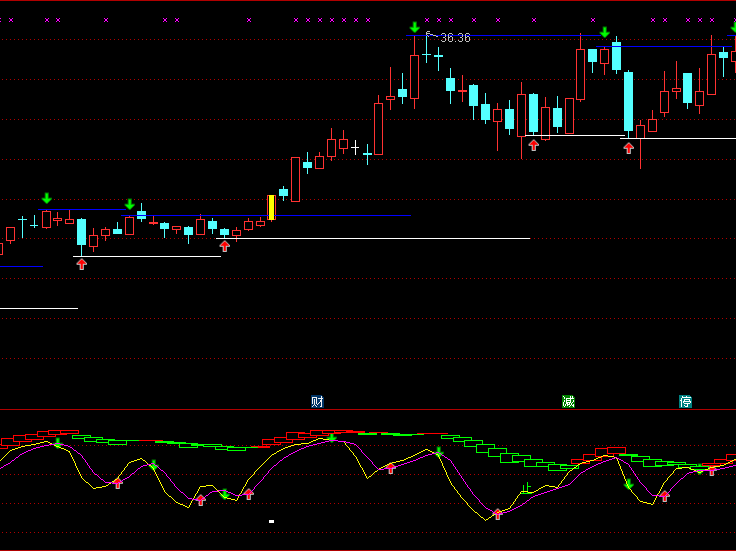Open the 停 trading halt marker
Viewport: 736px width, 551px height.
(x=685, y=402)
